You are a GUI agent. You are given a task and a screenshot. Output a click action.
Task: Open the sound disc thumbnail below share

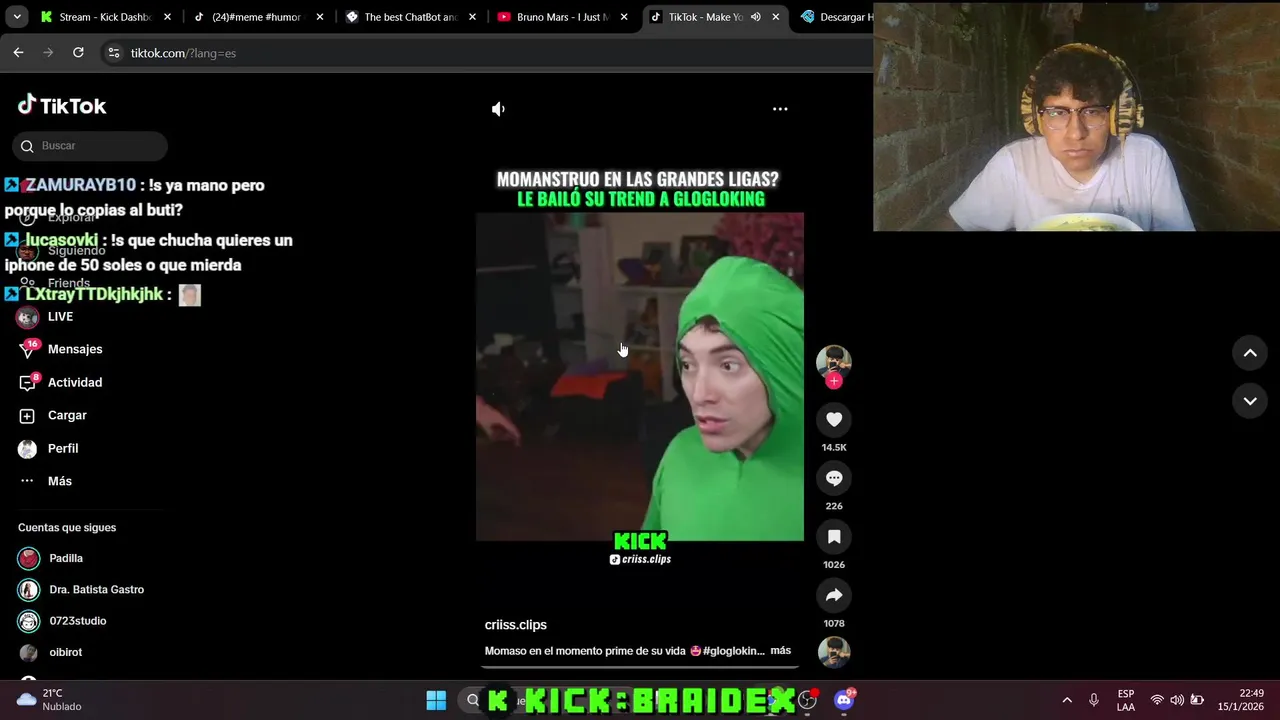point(834,652)
